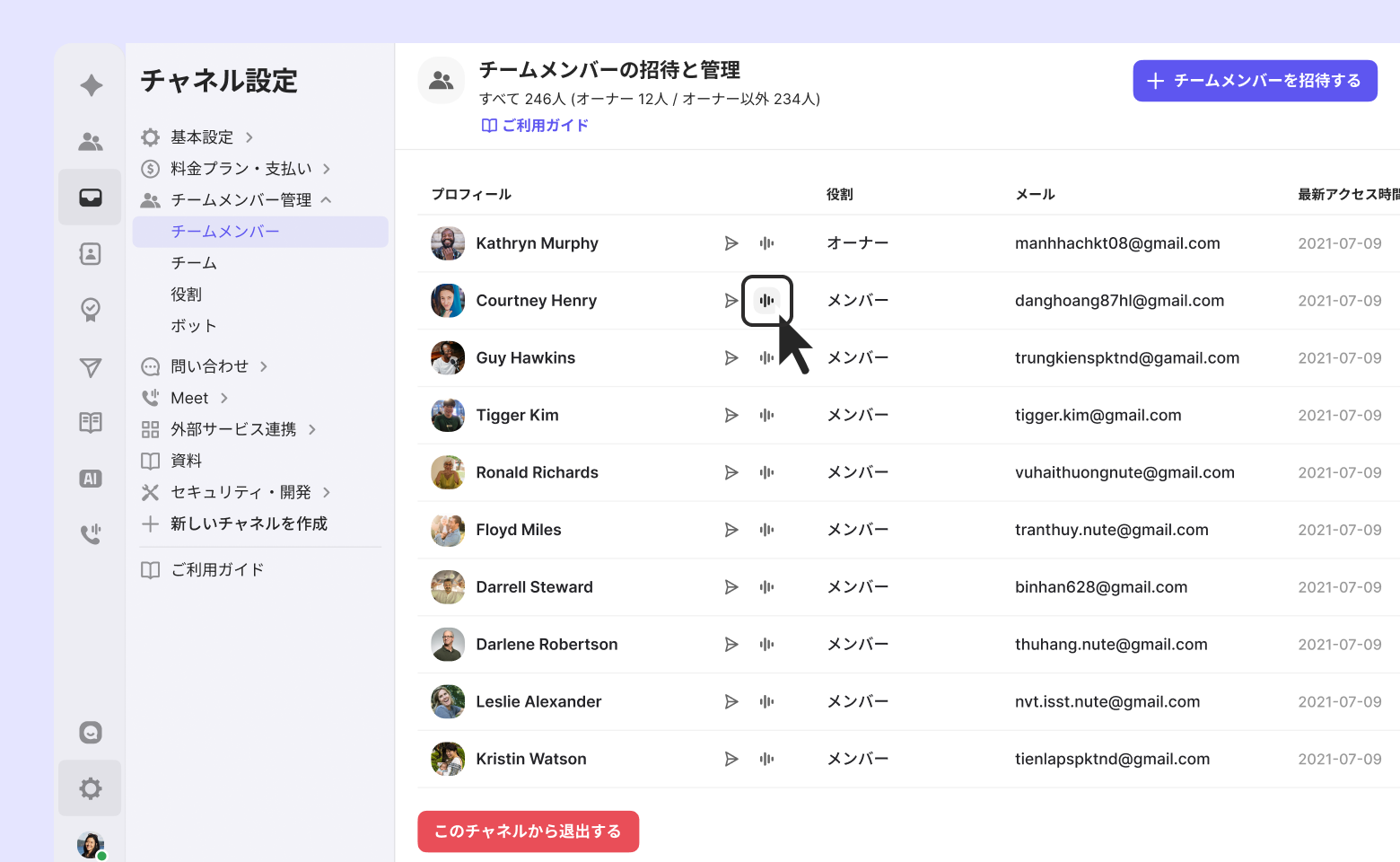Click the send icon for Leslie Alexander

(x=731, y=702)
